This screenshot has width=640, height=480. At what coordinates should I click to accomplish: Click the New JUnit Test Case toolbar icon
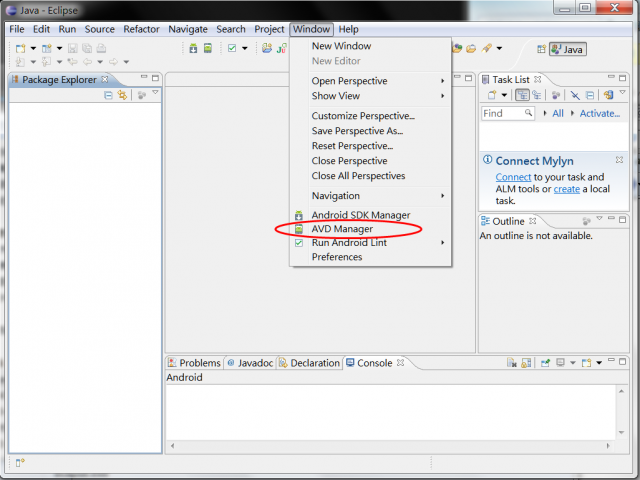[x=282, y=49]
